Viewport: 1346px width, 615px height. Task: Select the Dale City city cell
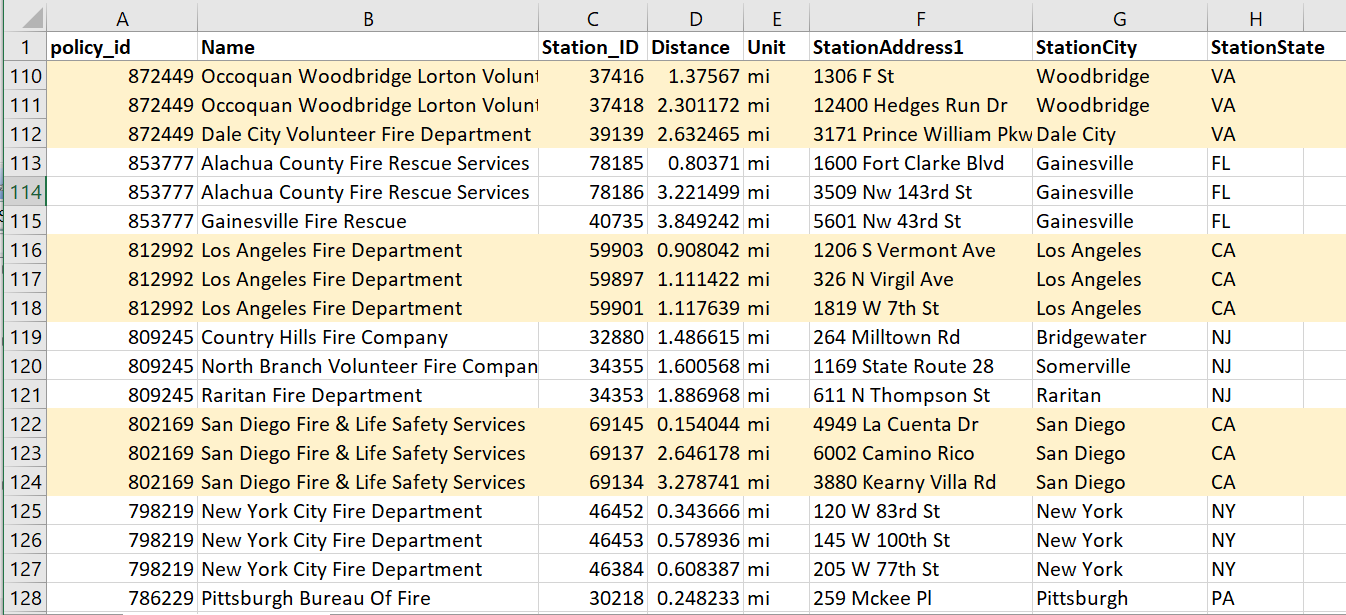(x=1120, y=134)
